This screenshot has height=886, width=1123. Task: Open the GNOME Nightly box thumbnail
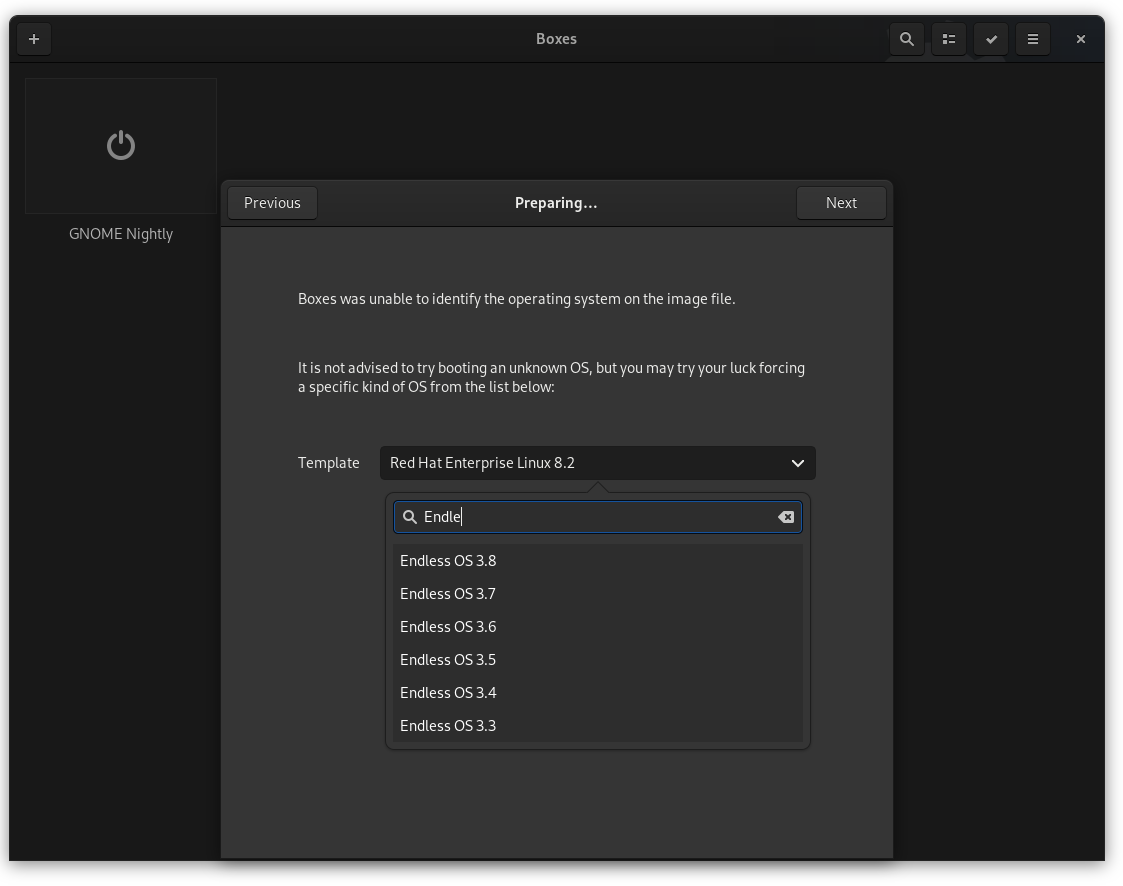(121, 146)
